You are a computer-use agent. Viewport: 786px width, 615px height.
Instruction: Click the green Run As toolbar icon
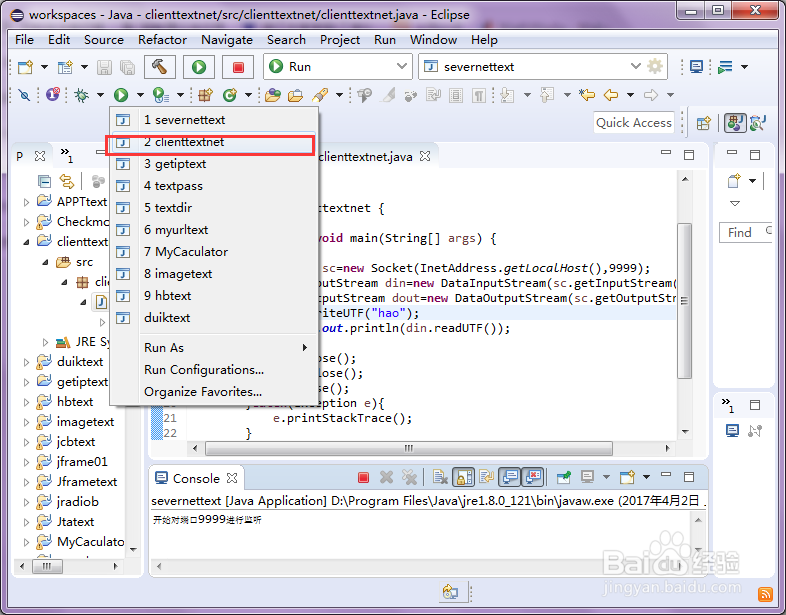pos(121,94)
